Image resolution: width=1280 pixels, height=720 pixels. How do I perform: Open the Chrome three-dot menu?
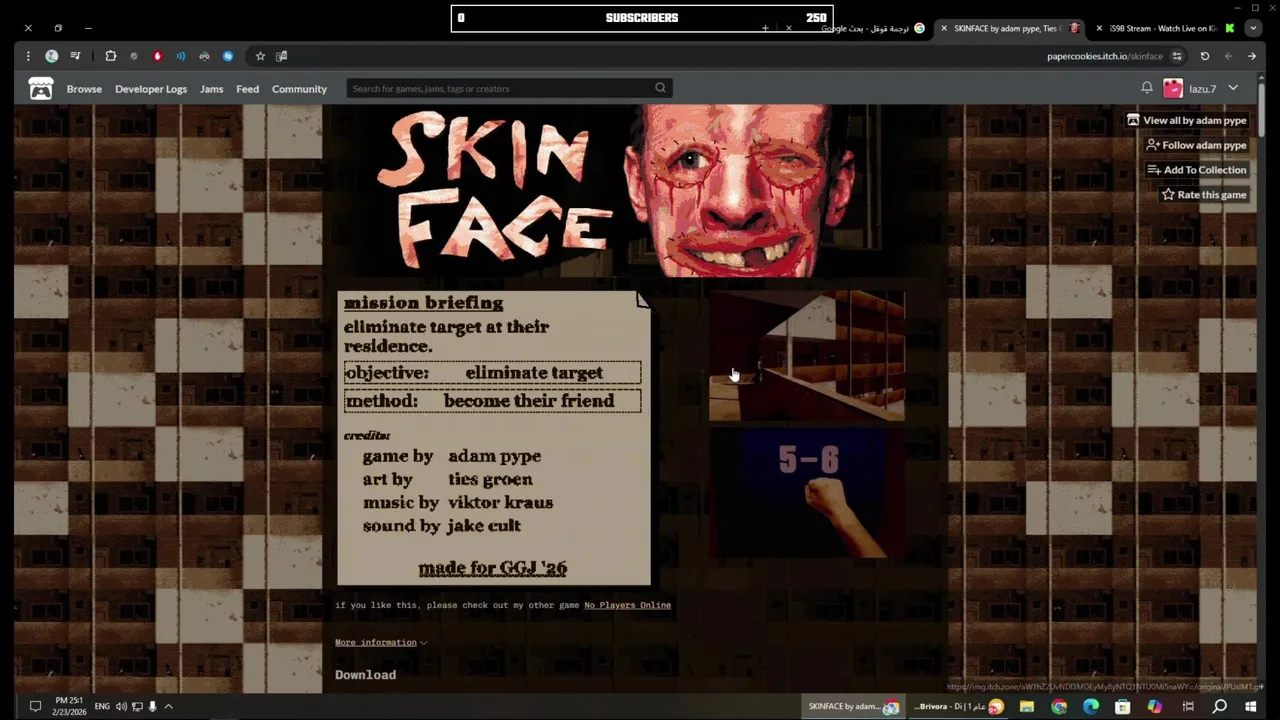click(x=28, y=56)
